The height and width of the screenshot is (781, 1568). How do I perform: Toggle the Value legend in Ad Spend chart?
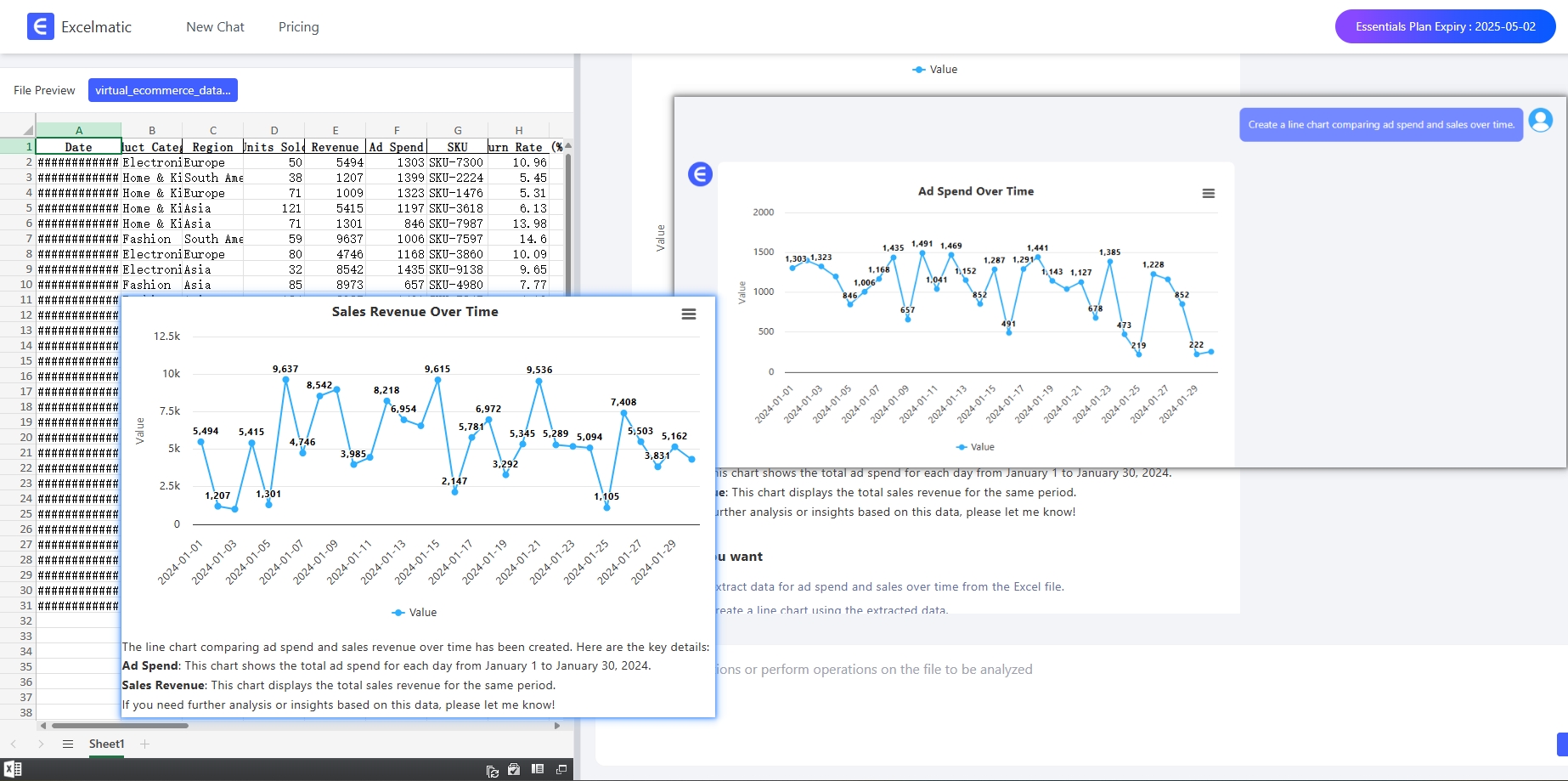point(975,447)
